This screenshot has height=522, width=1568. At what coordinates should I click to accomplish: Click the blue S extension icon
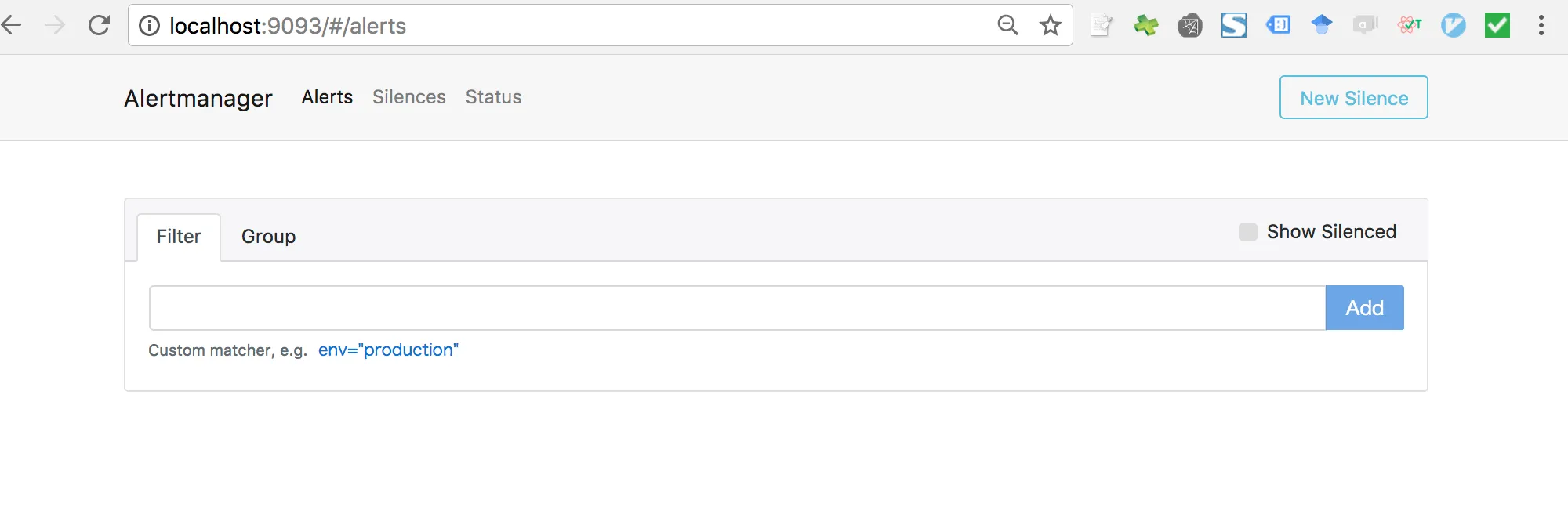click(x=1234, y=25)
